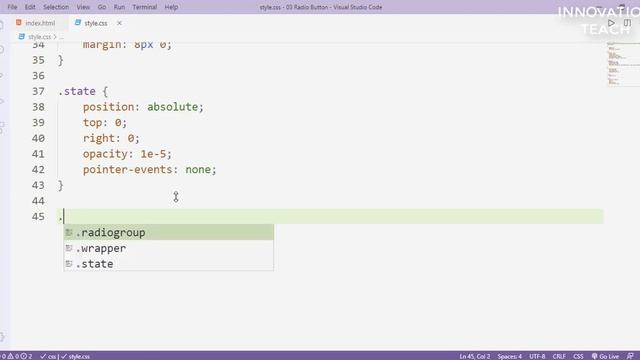The width and height of the screenshot is (640, 360).
Task: Open the Terminal menu
Action: [x=144, y=7]
